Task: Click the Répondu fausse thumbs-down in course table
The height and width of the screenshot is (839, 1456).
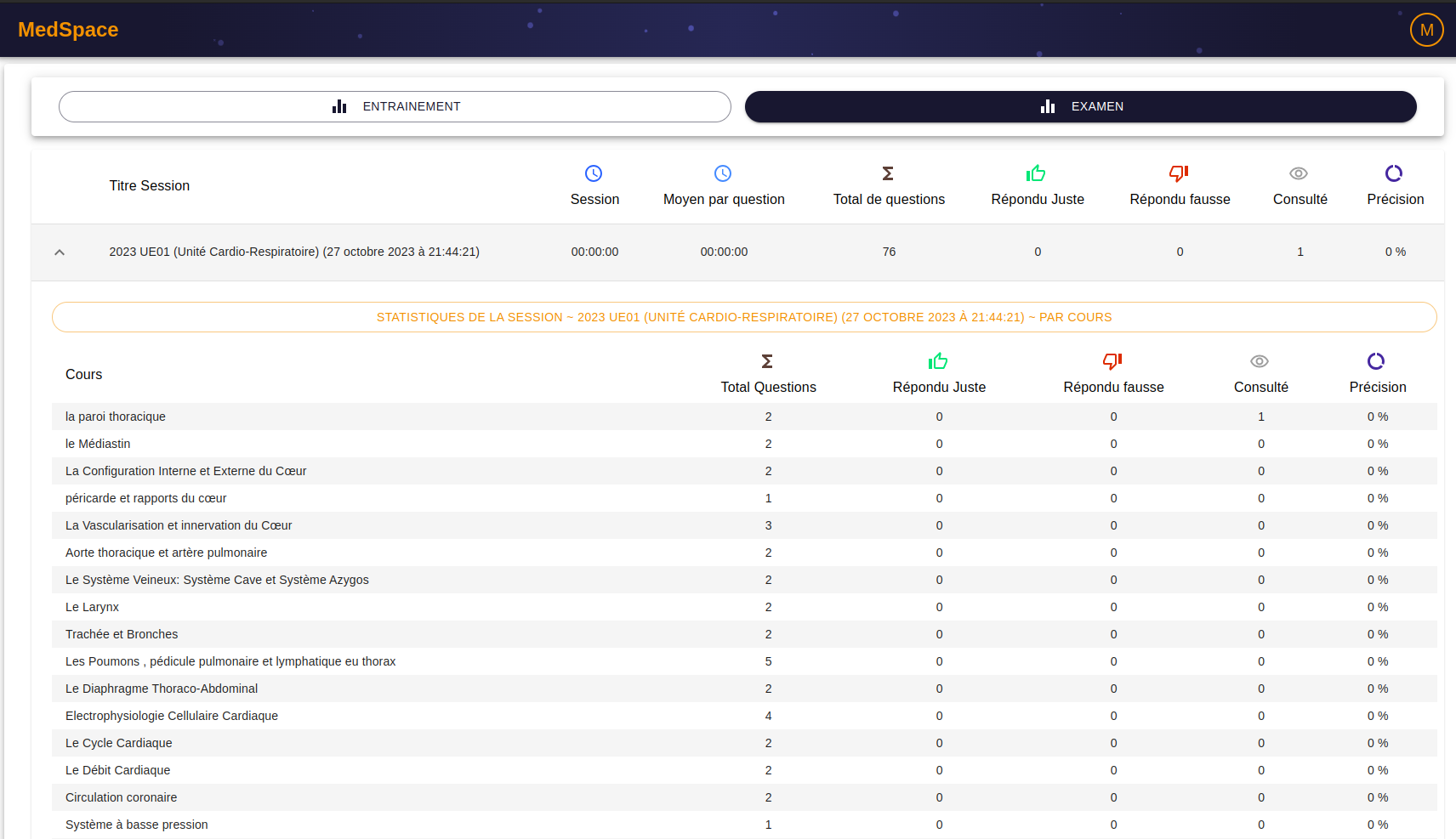Action: click(1112, 361)
